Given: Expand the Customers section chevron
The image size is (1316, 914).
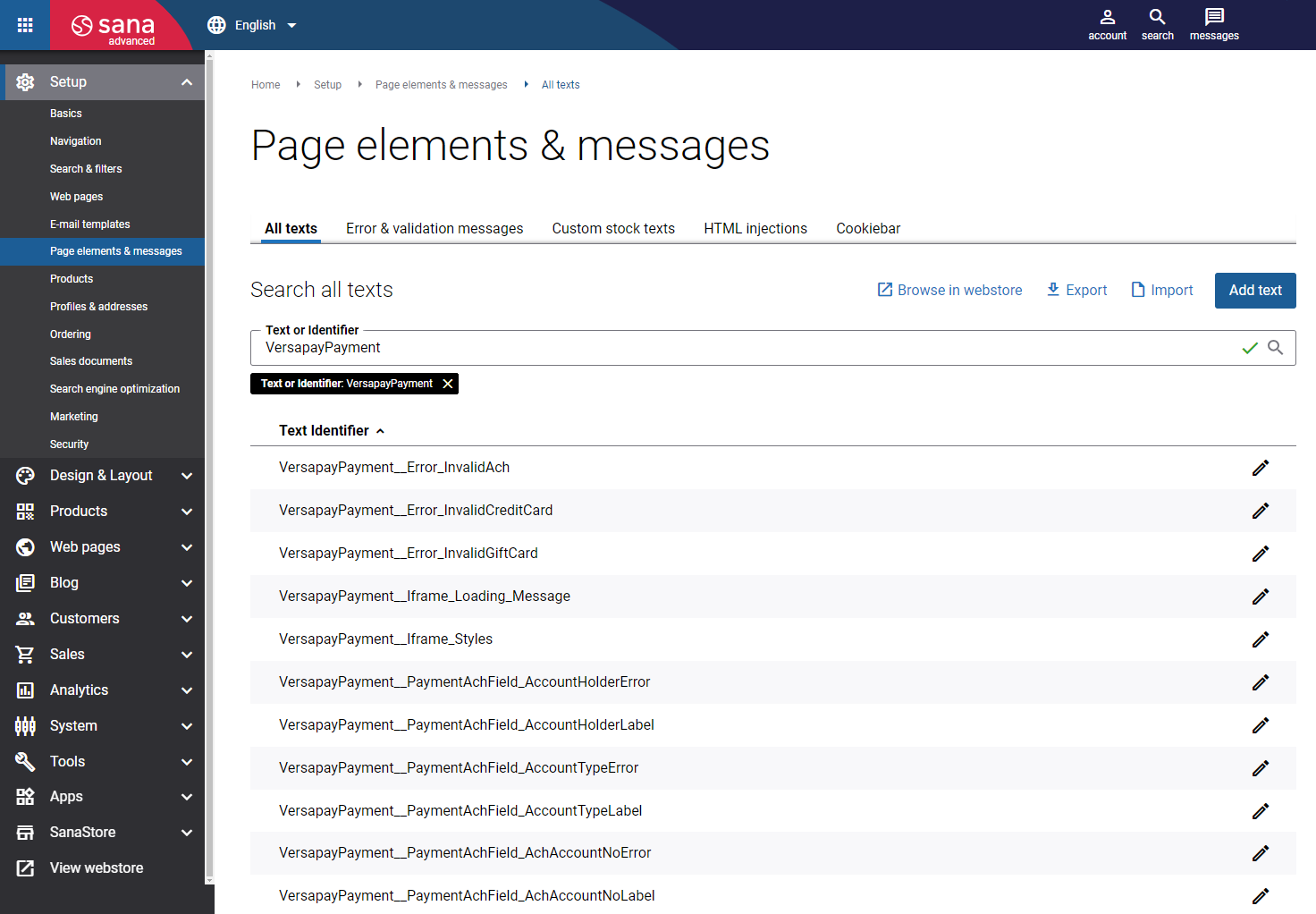Looking at the screenshot, I should coord(187,619).
